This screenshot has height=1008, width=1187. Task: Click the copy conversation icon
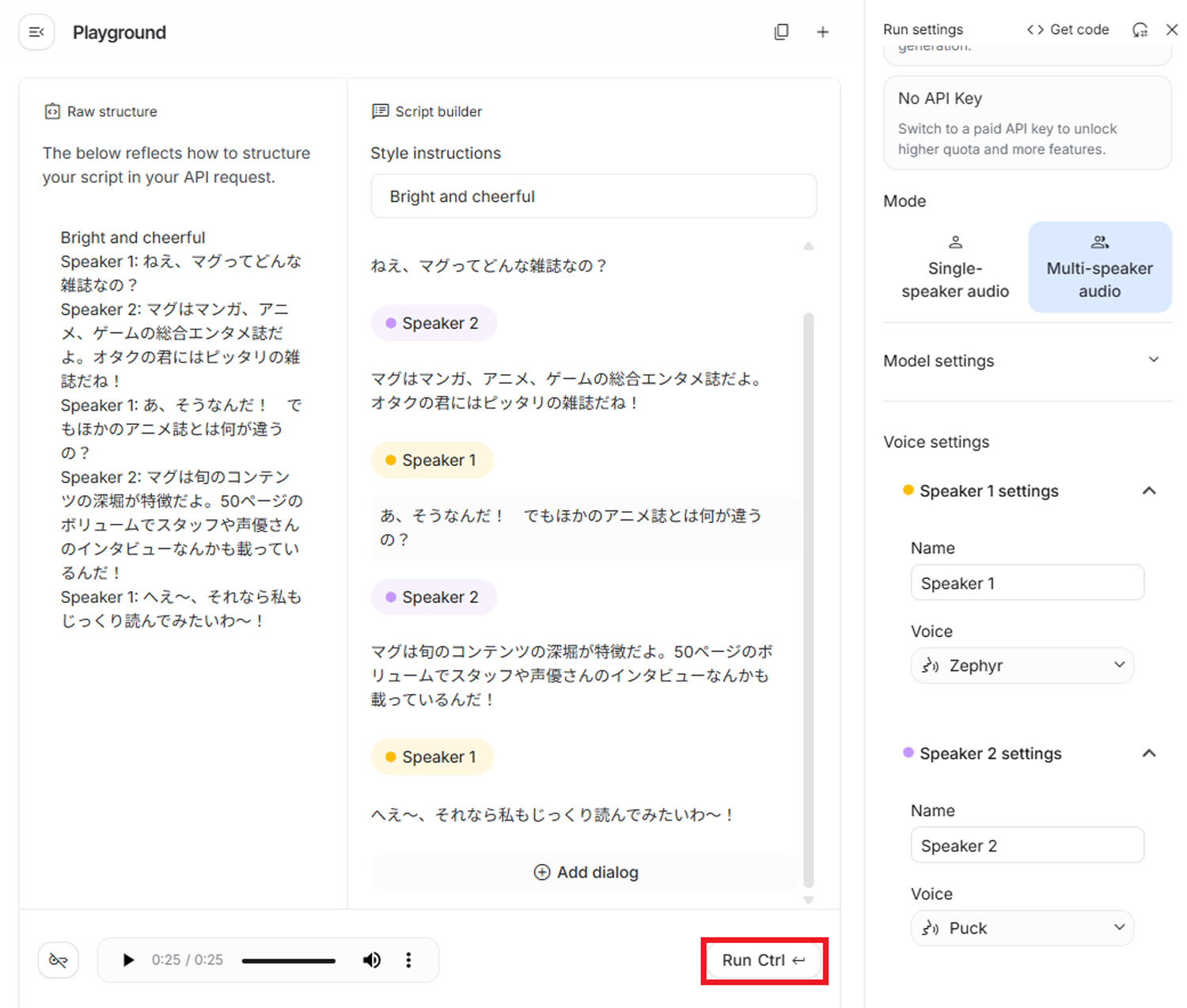[781, 32]
